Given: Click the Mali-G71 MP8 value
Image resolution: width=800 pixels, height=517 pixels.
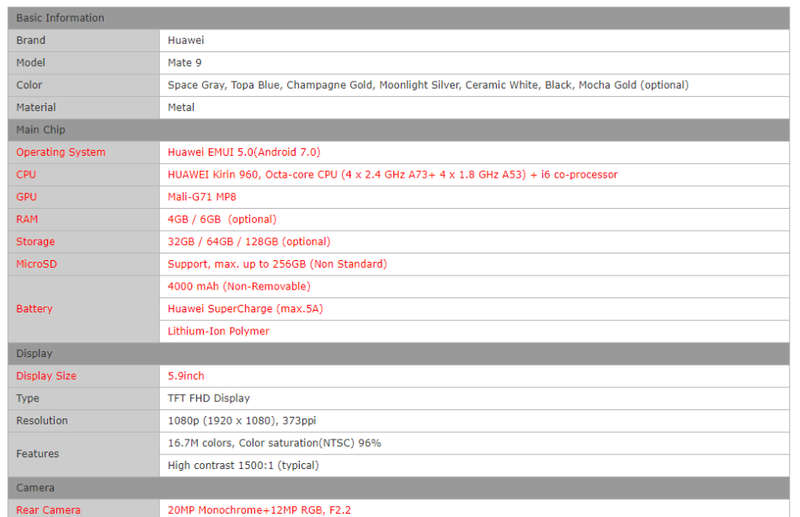Looking at the screenshot, I should coord(202,197).
